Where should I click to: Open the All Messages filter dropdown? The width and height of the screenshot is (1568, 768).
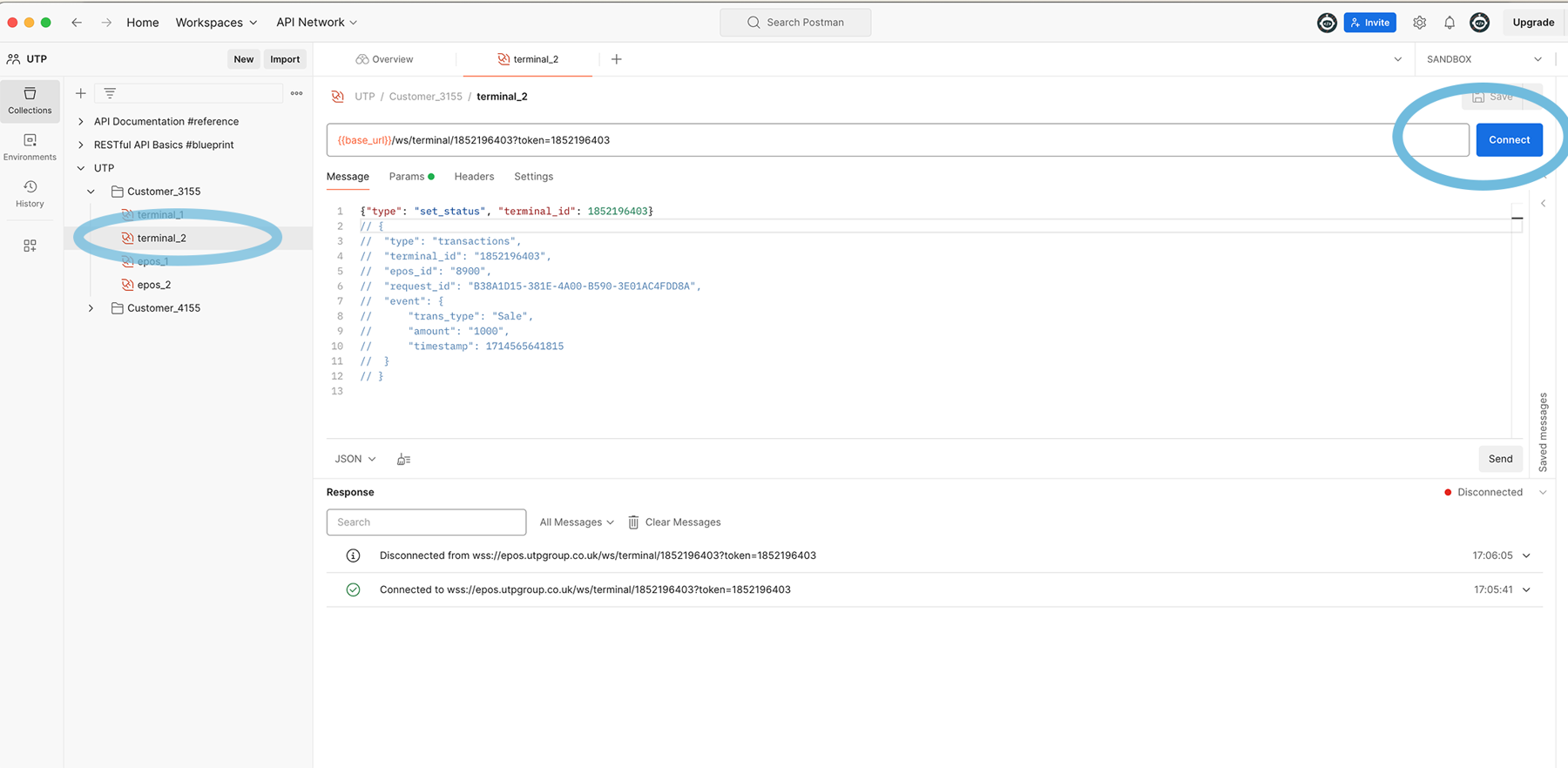coord(576,522)
